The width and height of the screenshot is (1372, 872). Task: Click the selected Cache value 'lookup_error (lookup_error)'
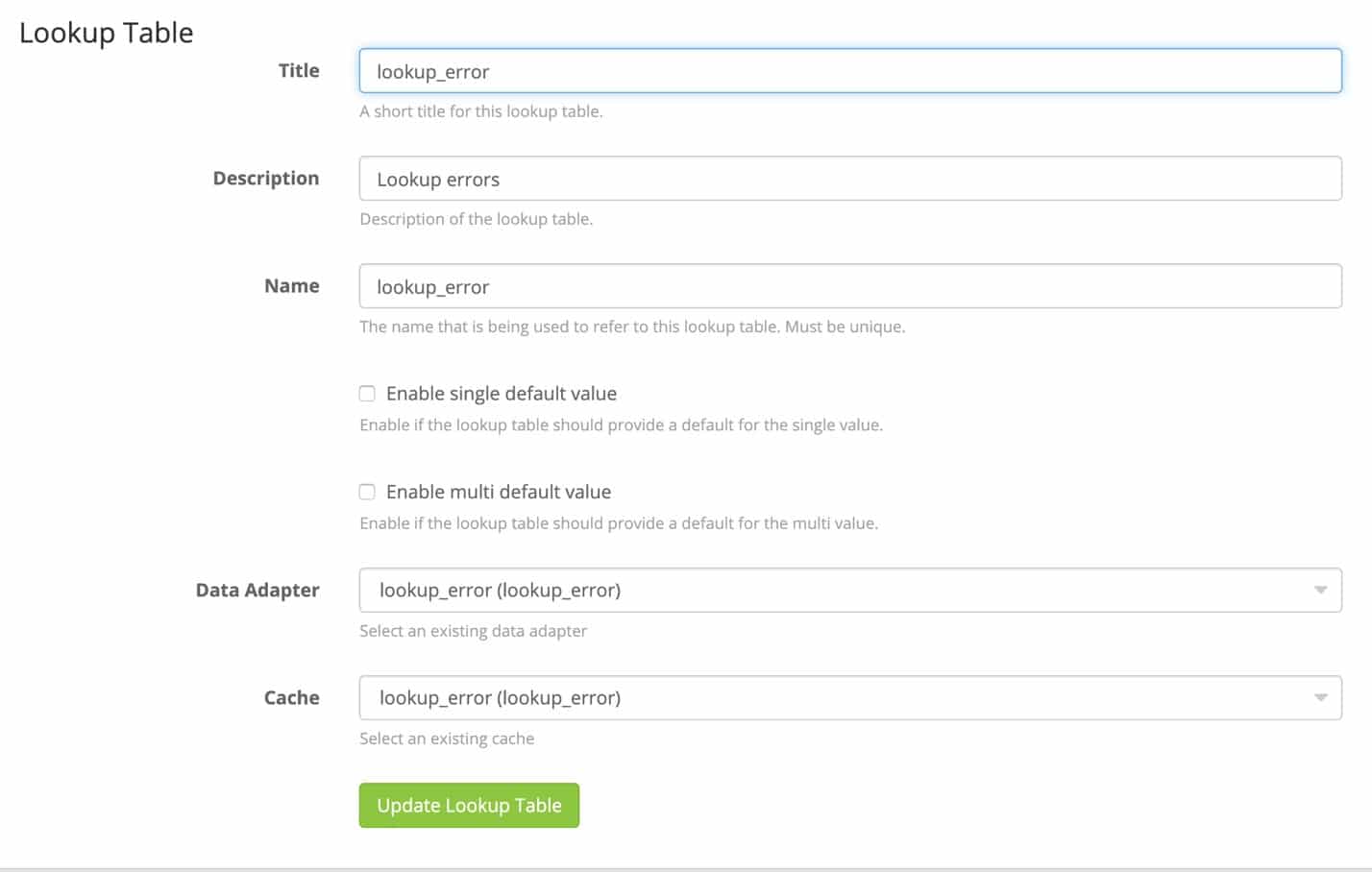(x=501, y=698)
